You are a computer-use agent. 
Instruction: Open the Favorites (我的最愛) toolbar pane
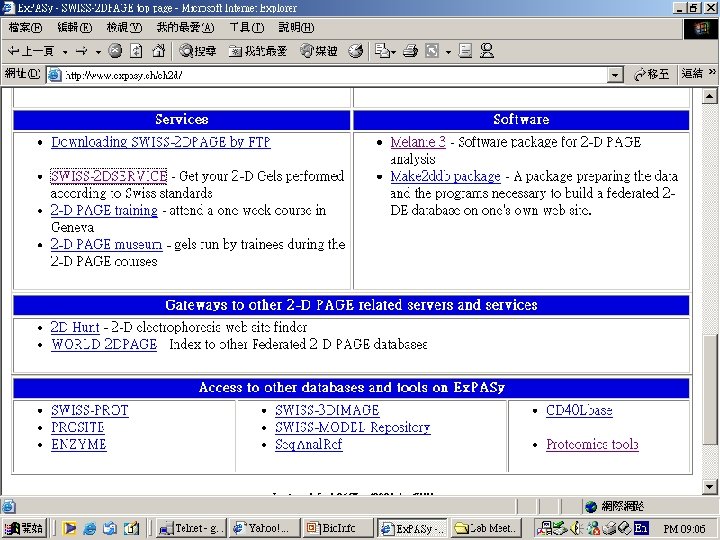click(x=258, y=51)
